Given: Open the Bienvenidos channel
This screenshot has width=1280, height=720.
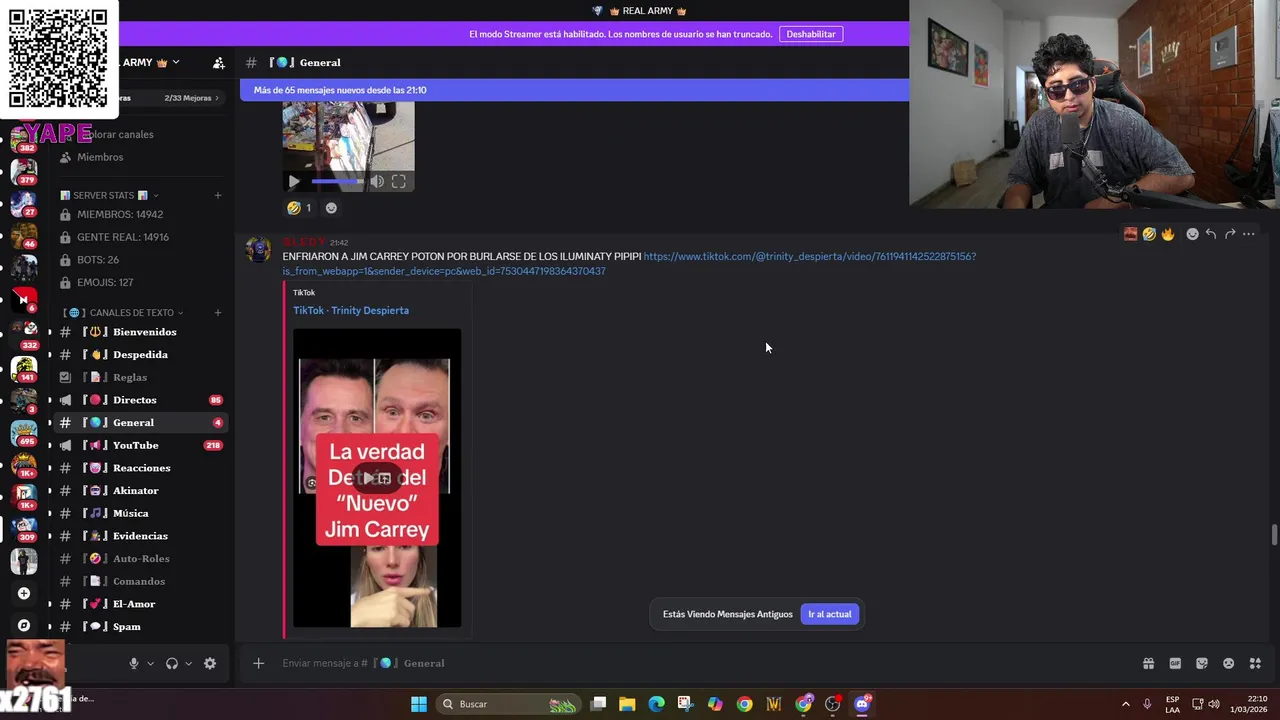Looking at the screenshot, I should click(141, 332).
